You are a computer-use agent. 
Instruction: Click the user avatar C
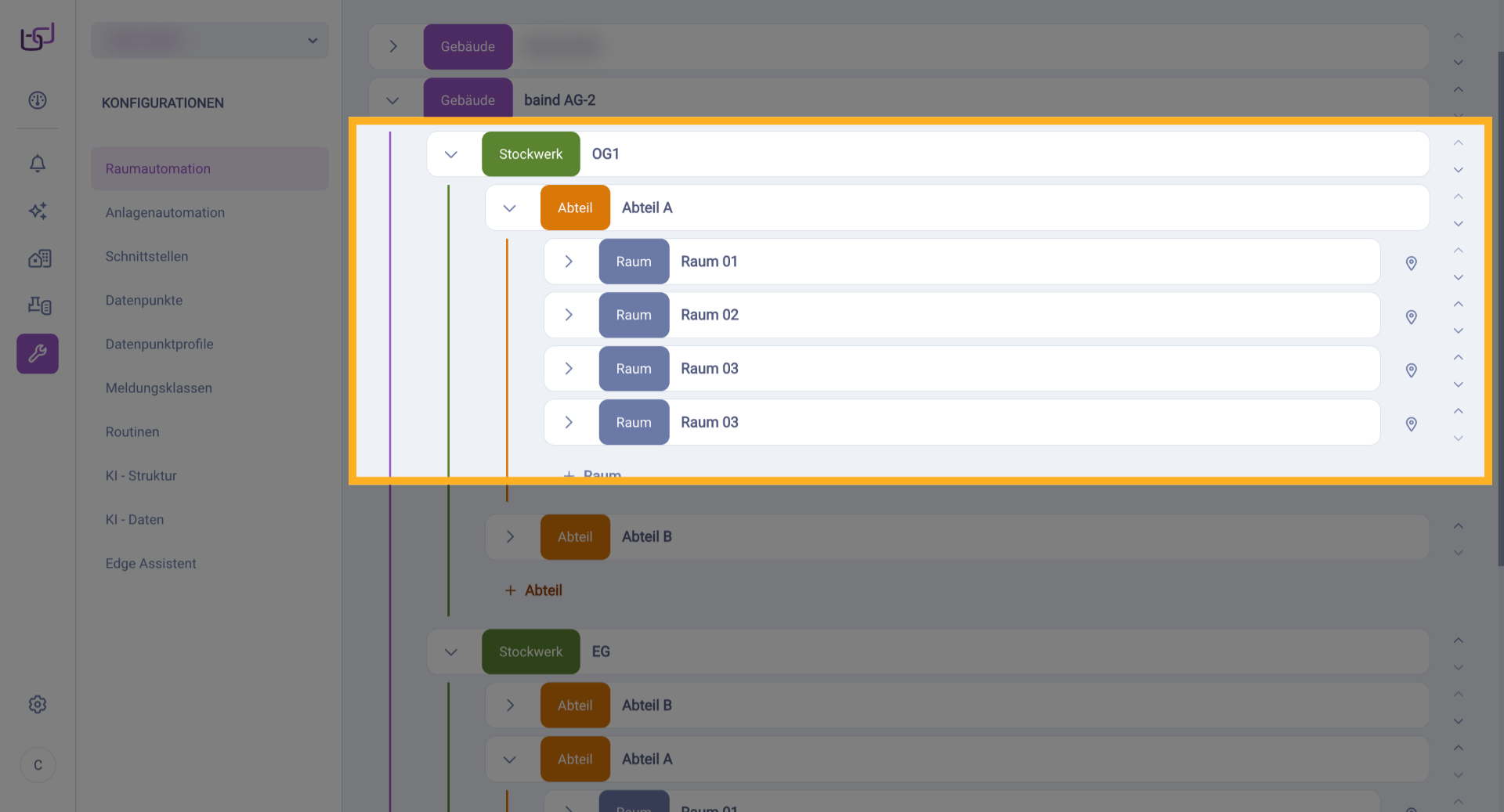click(x=38, y=765)
